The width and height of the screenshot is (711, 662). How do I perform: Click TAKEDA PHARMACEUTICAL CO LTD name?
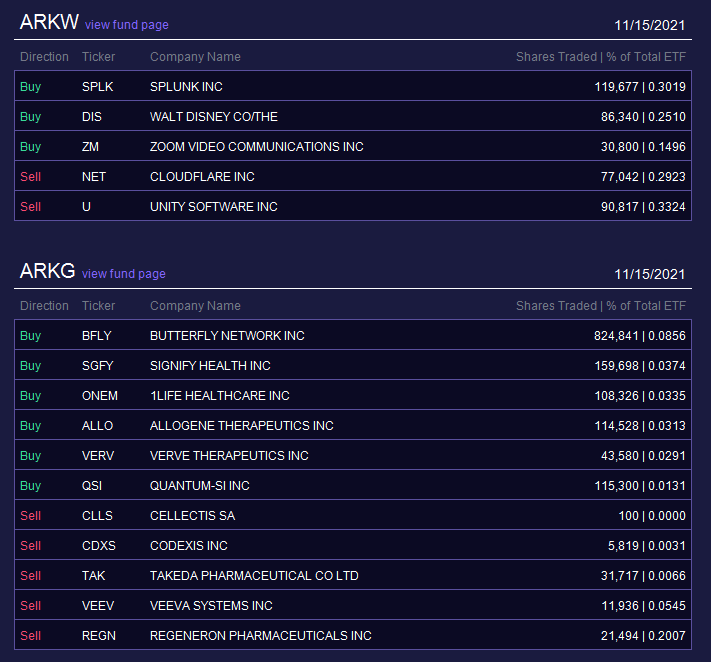[x=254, y=575]
